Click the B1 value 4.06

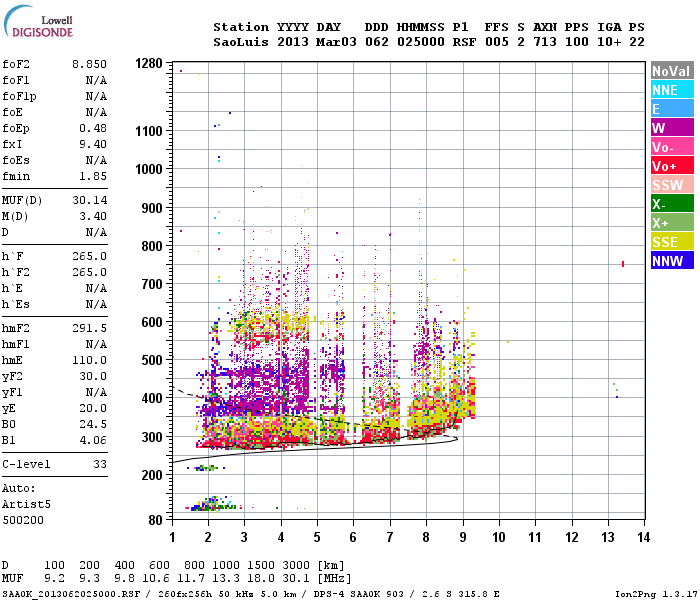pos(93,440)
